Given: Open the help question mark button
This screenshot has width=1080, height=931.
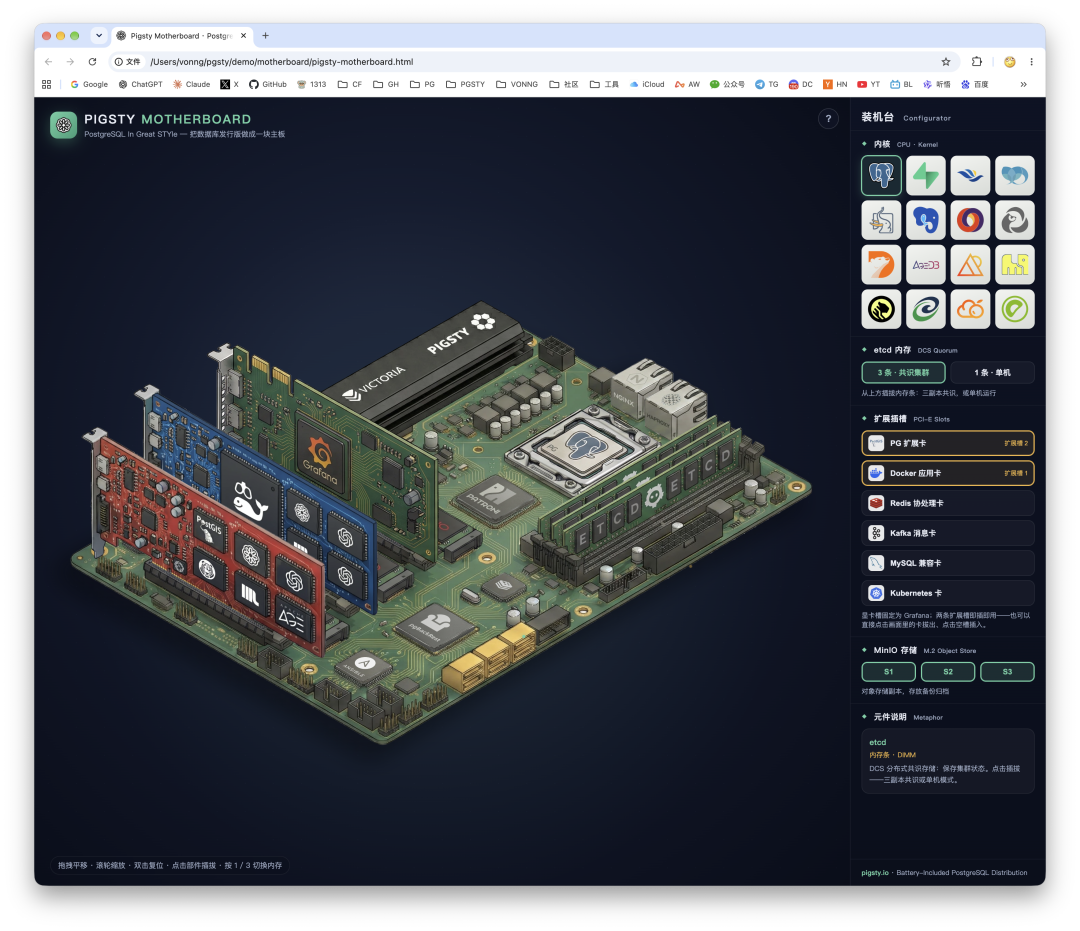Looking at the screenshot, I should pyautogui.click(x=828, y=118).
